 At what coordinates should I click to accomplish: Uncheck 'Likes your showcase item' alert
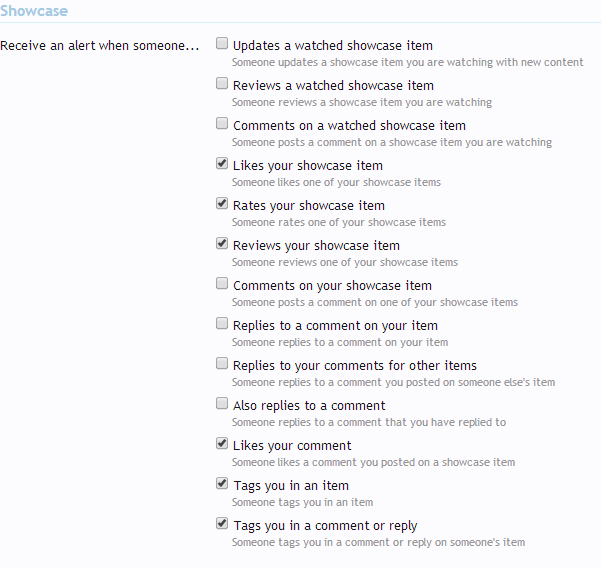[x=222, y=164]
